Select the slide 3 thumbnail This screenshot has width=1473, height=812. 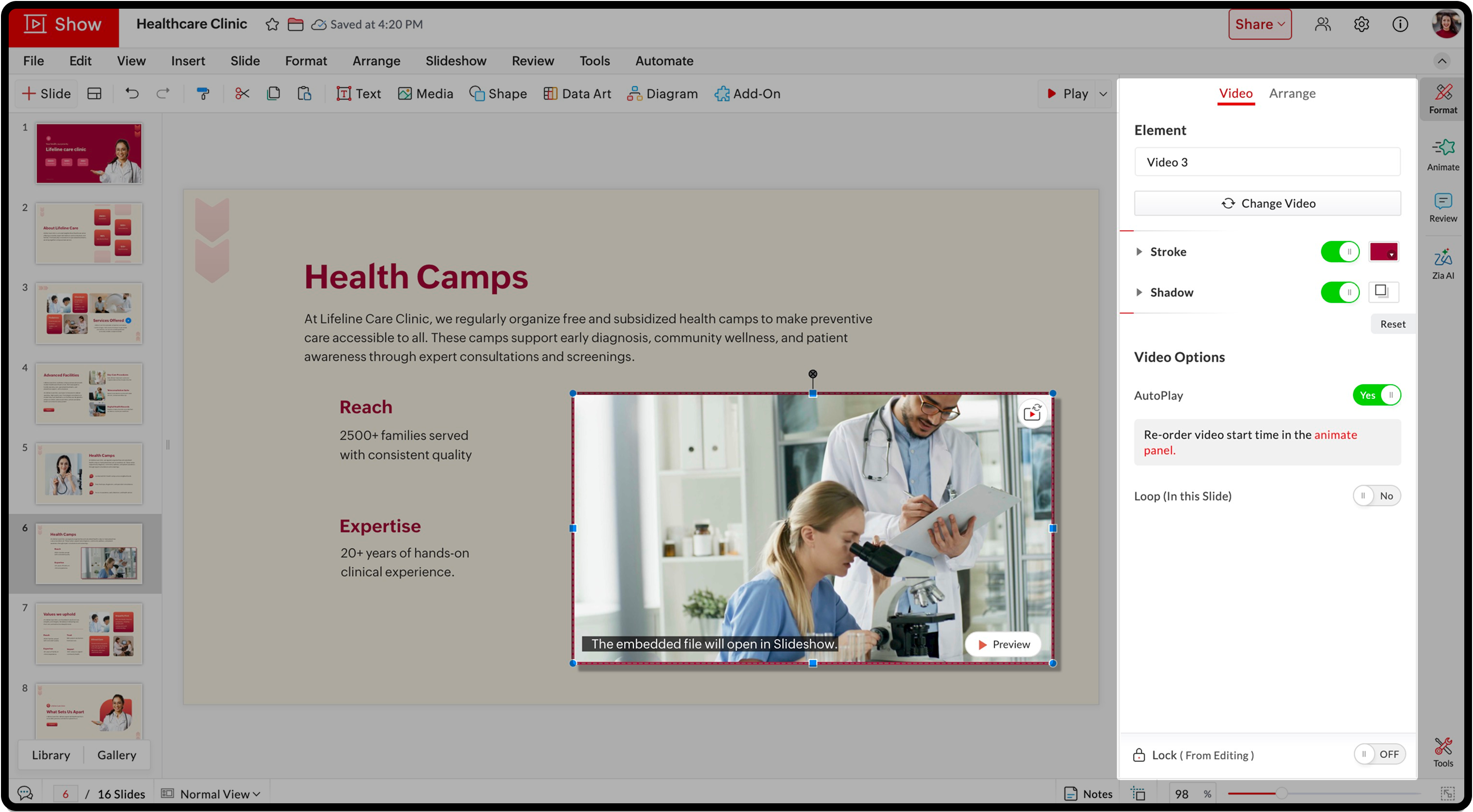89,314
